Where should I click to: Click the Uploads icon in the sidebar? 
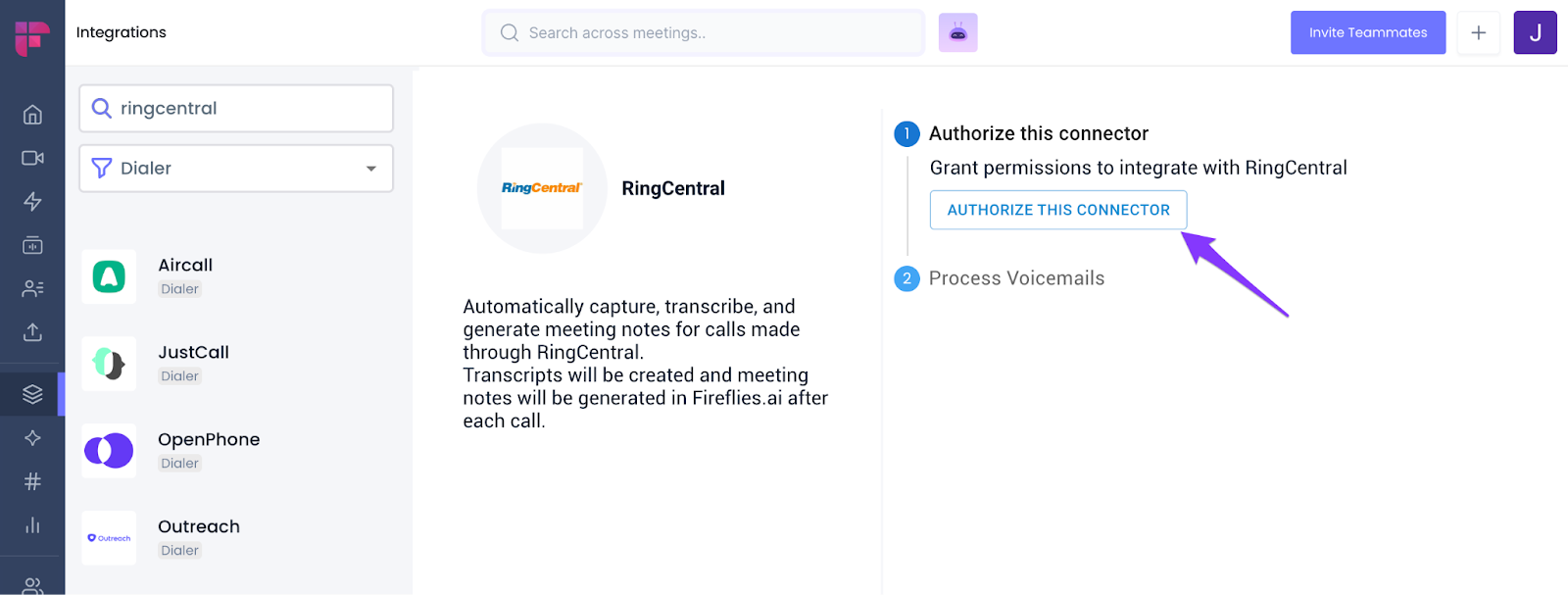click(x=32, y=332)
